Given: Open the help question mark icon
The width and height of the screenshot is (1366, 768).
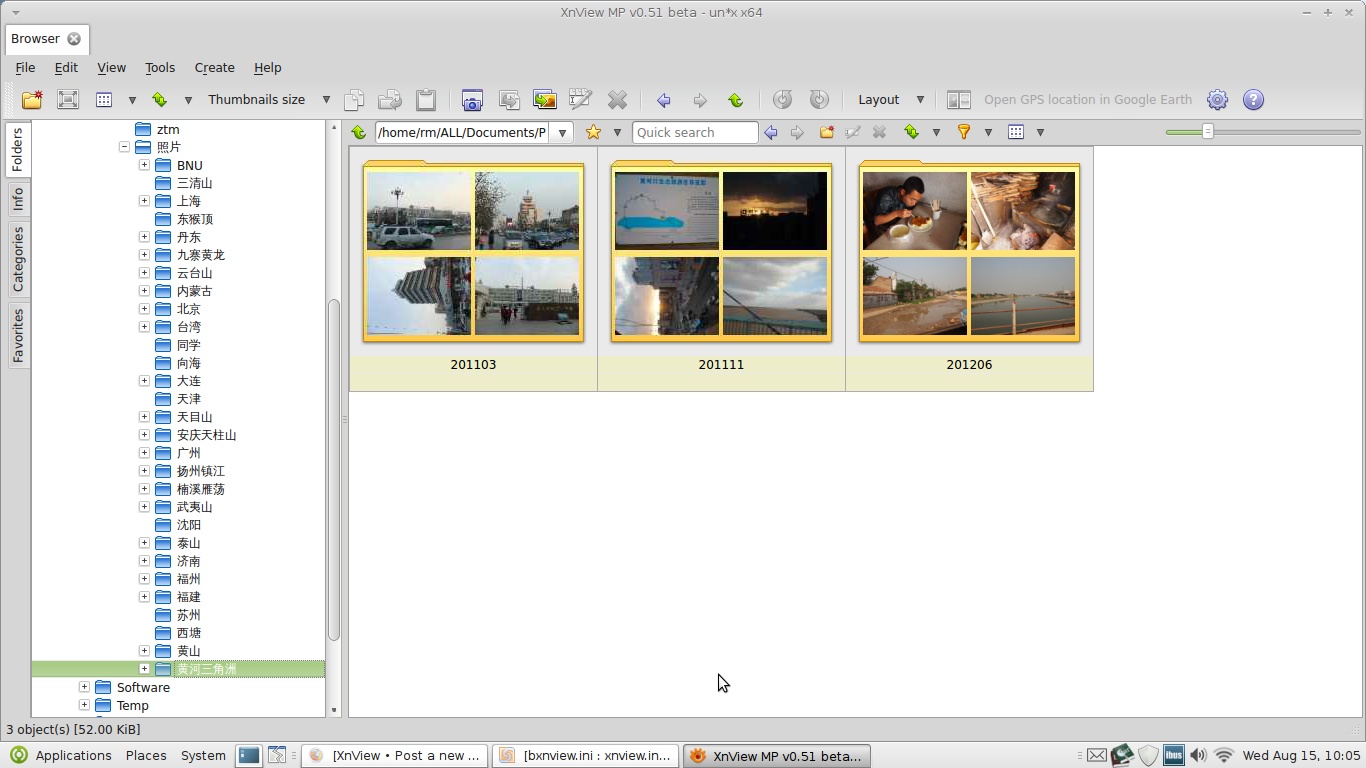Looking at the screenshot, I should tap(1253, 100).
